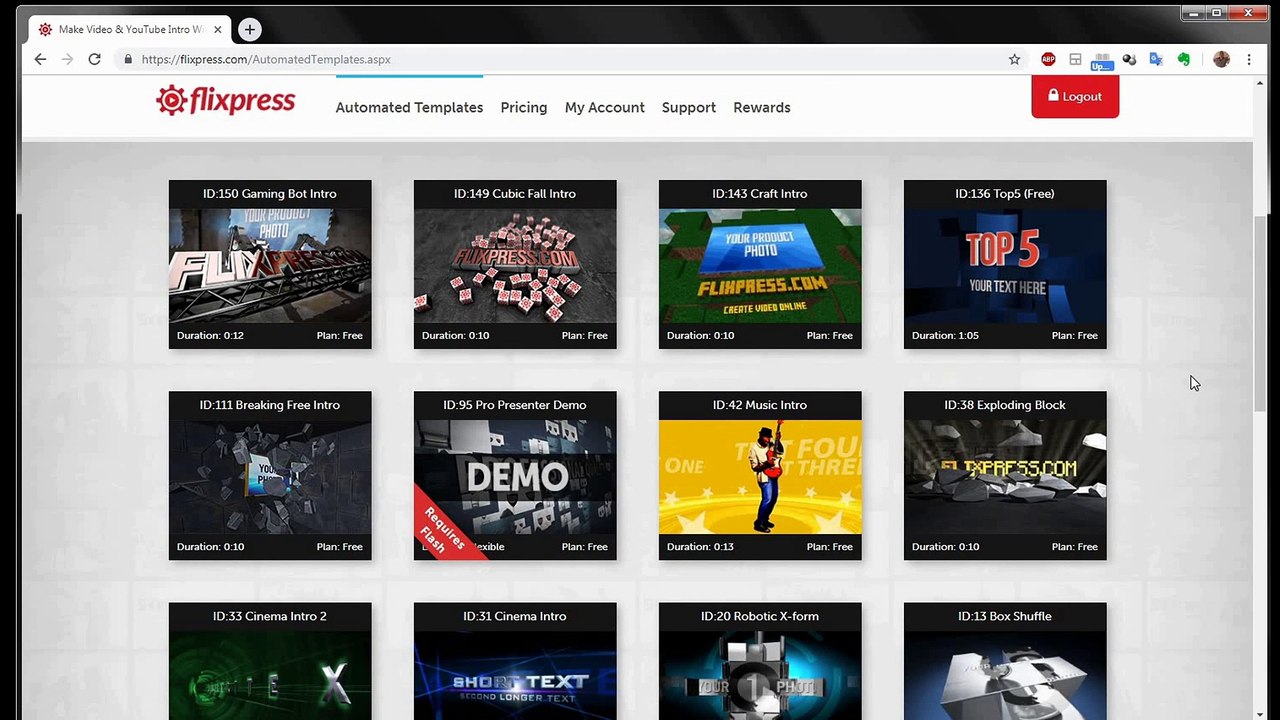The image size is (1280, 720).
Task: Open the Support link
Action: tap(688, 107)
